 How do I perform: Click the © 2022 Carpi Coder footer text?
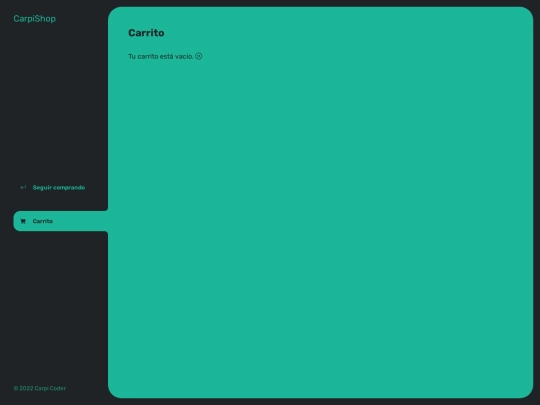coord(40,388)
